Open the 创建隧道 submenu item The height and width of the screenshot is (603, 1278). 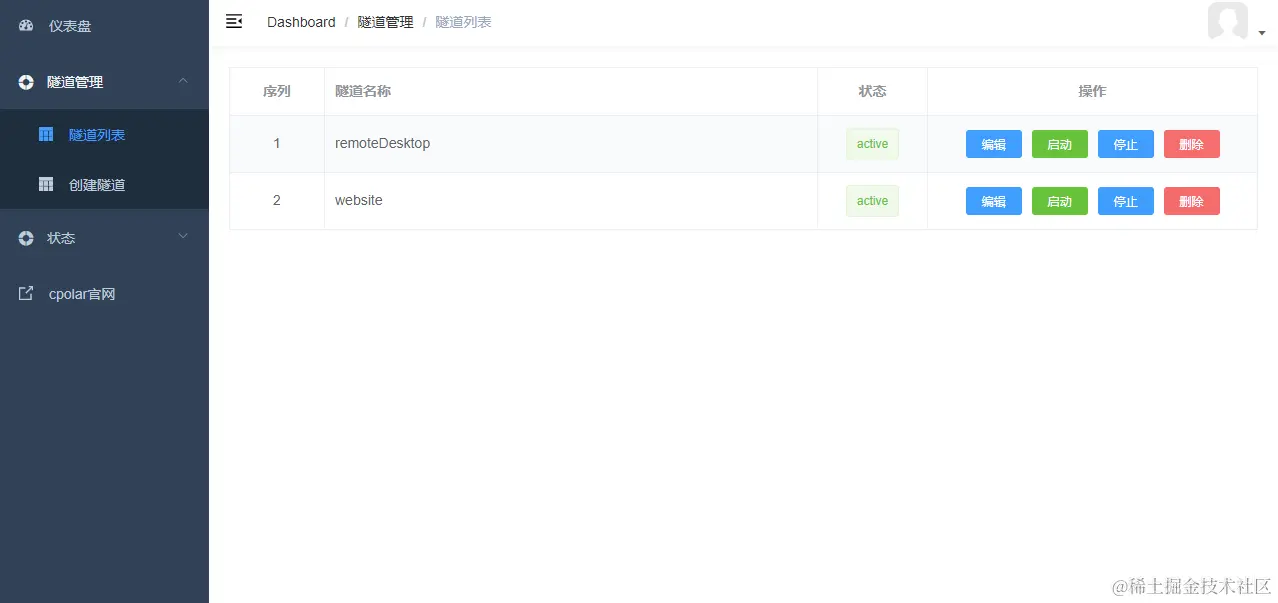(x=104, y=184)
